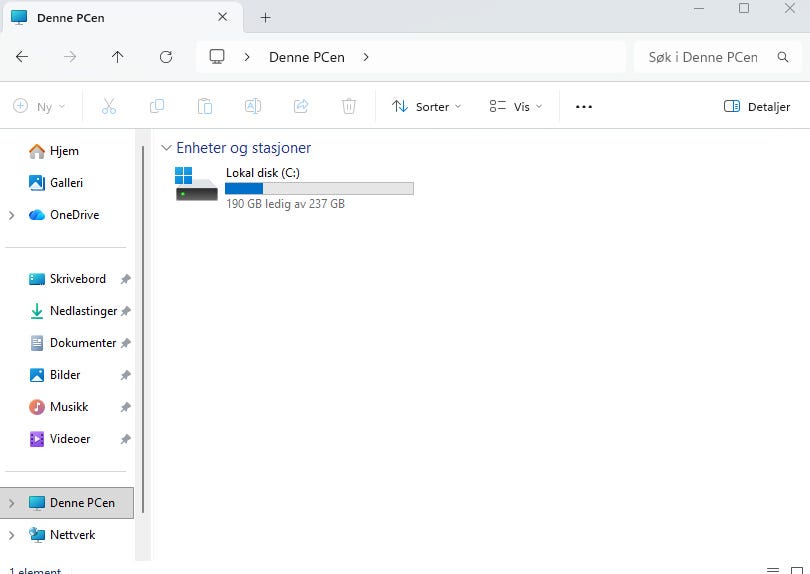This screenshot has width=810, height=574.
Task: Open the Ny new item dropdown
Action: click(x=39, y=106)
